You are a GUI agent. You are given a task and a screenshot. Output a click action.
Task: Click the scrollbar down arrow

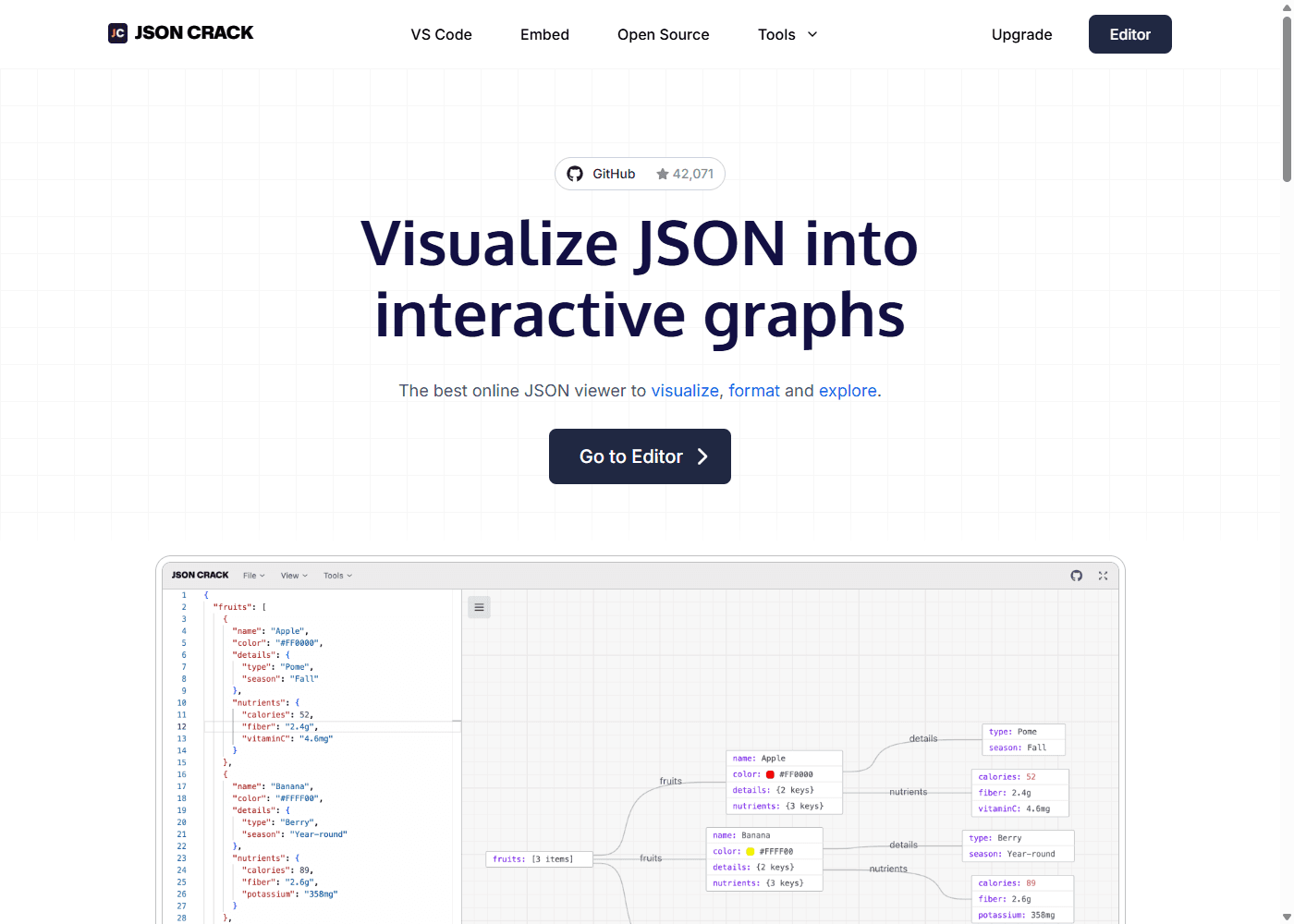click(x=1287, y=918)
